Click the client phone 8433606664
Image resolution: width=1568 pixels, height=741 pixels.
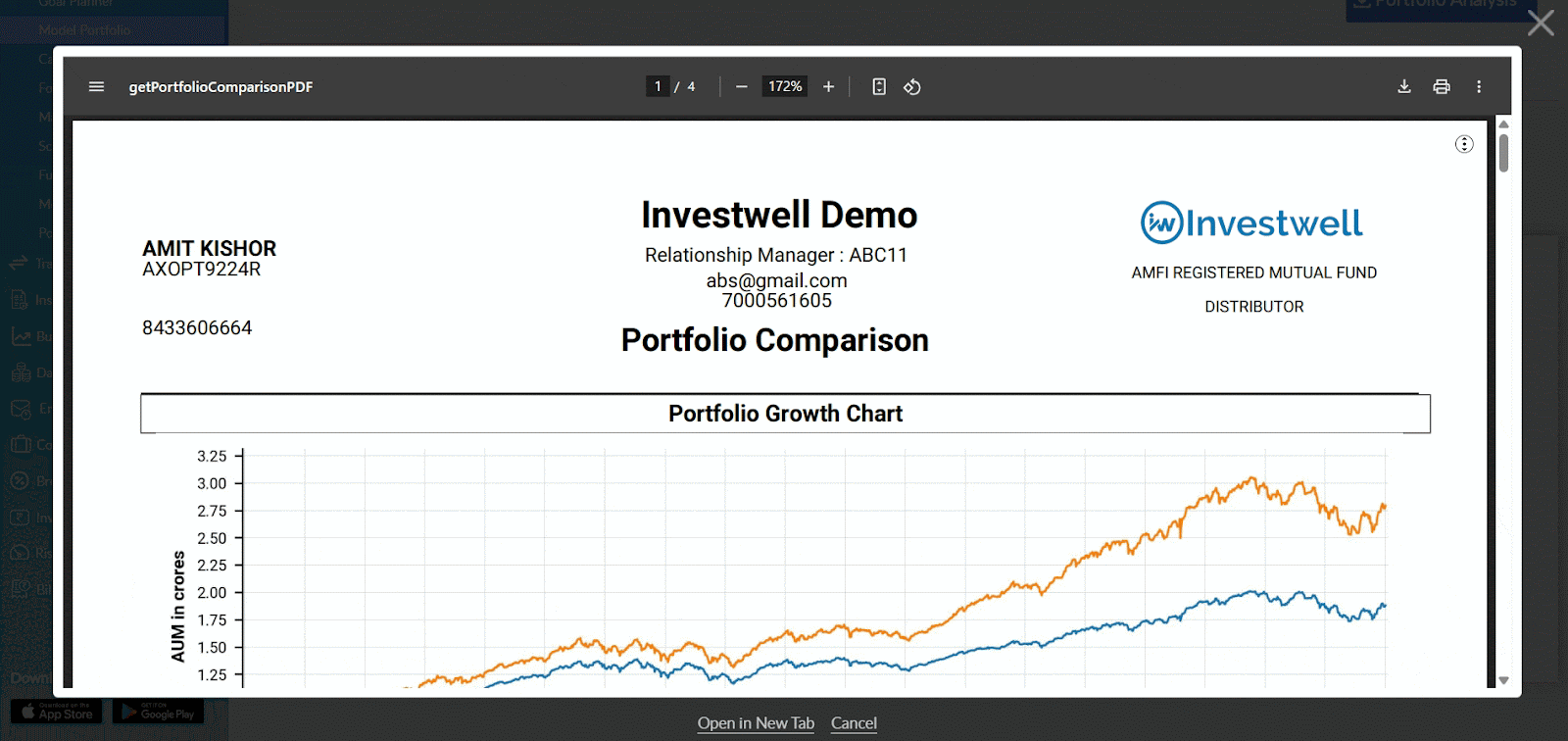click(x=197, y=327)
